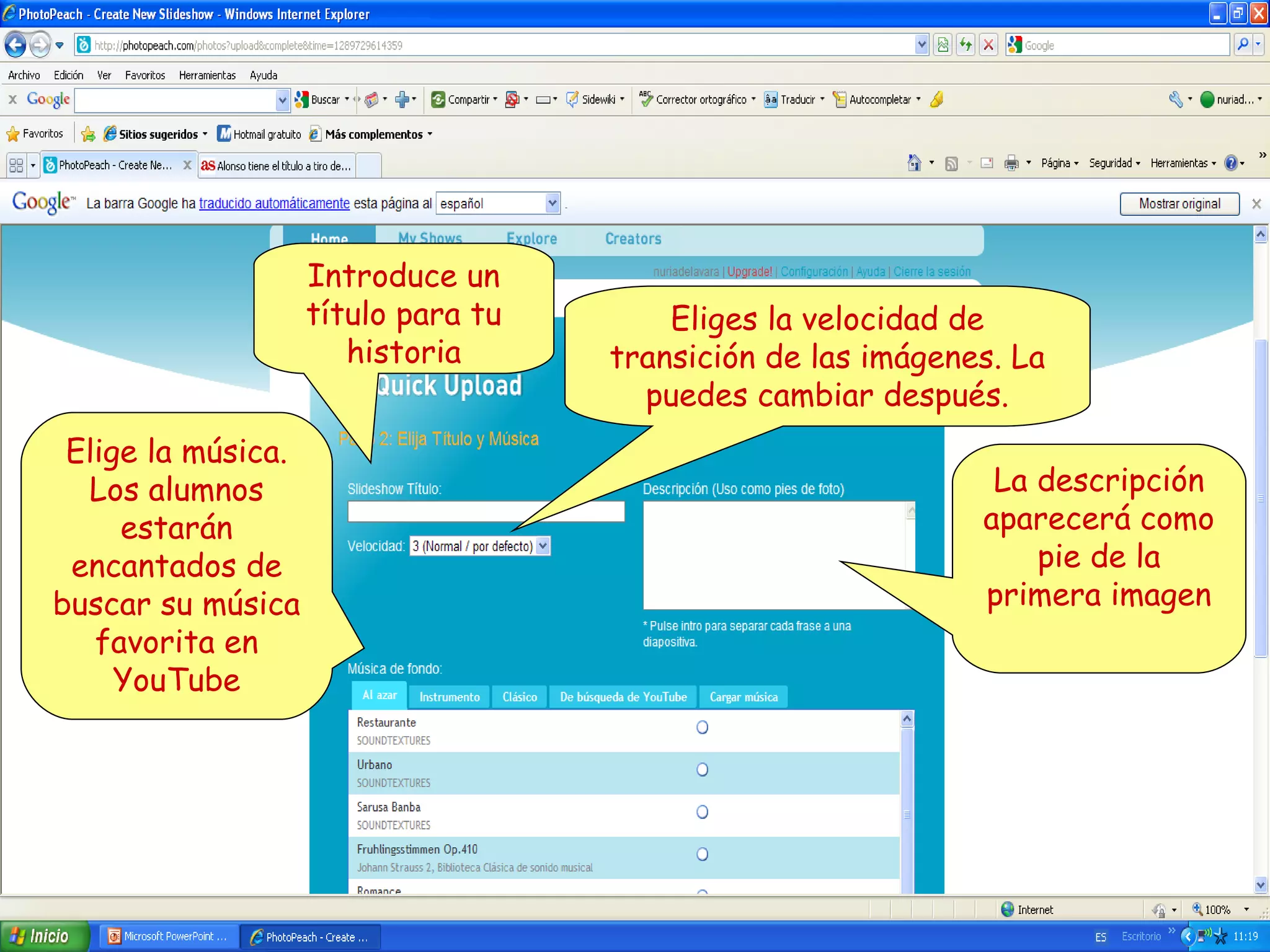
Task: Click the page zoom level 100% control
Action: click(1217, 909)
